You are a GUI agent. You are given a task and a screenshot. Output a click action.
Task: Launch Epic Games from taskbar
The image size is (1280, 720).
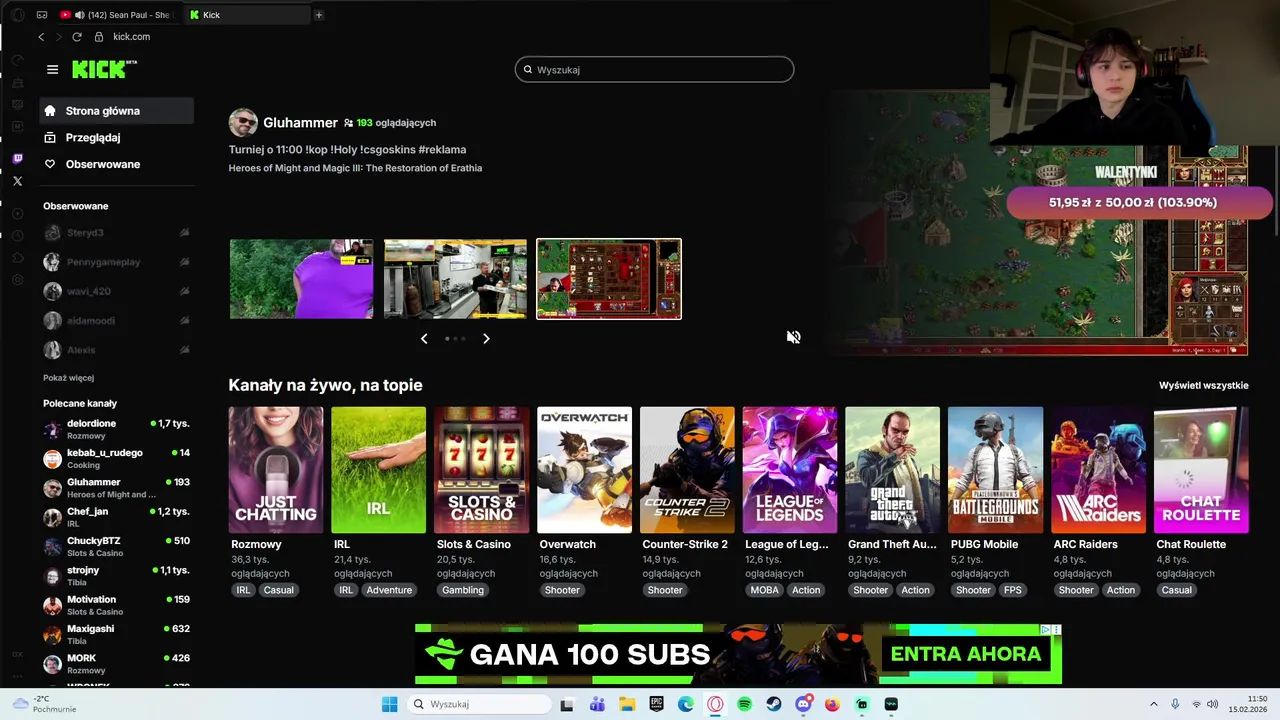click(656, 704)
